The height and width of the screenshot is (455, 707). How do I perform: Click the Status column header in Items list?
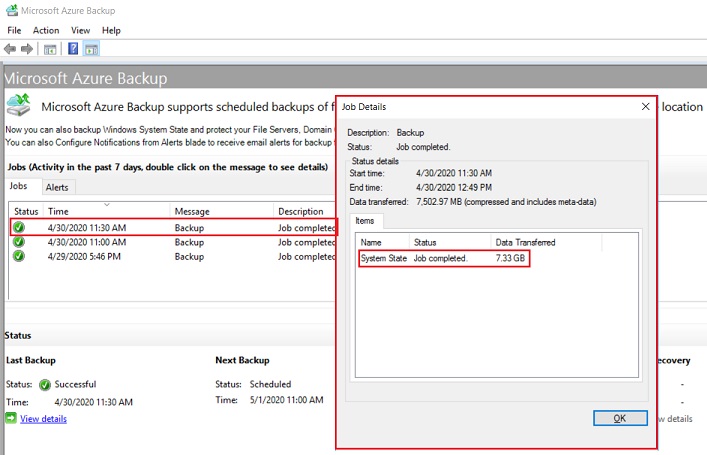[450, 242]
